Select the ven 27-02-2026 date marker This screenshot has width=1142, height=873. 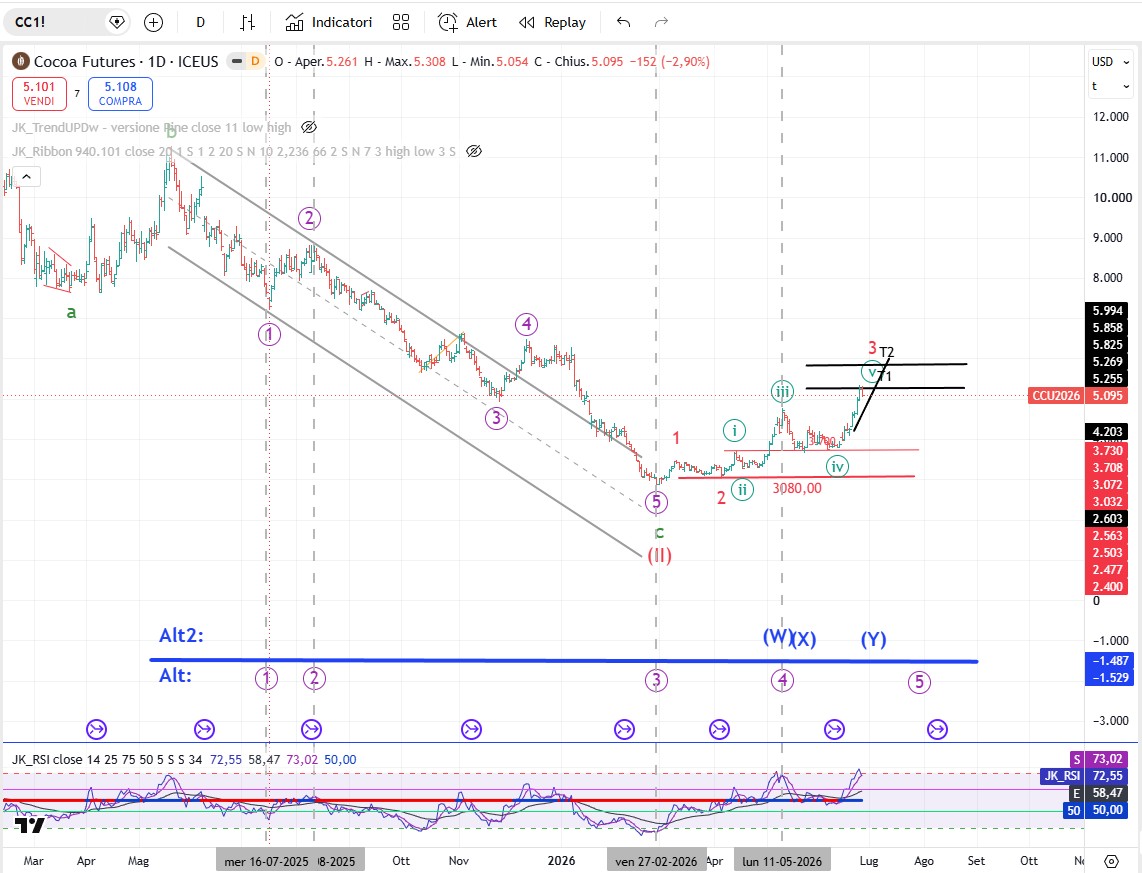point(656,861)
